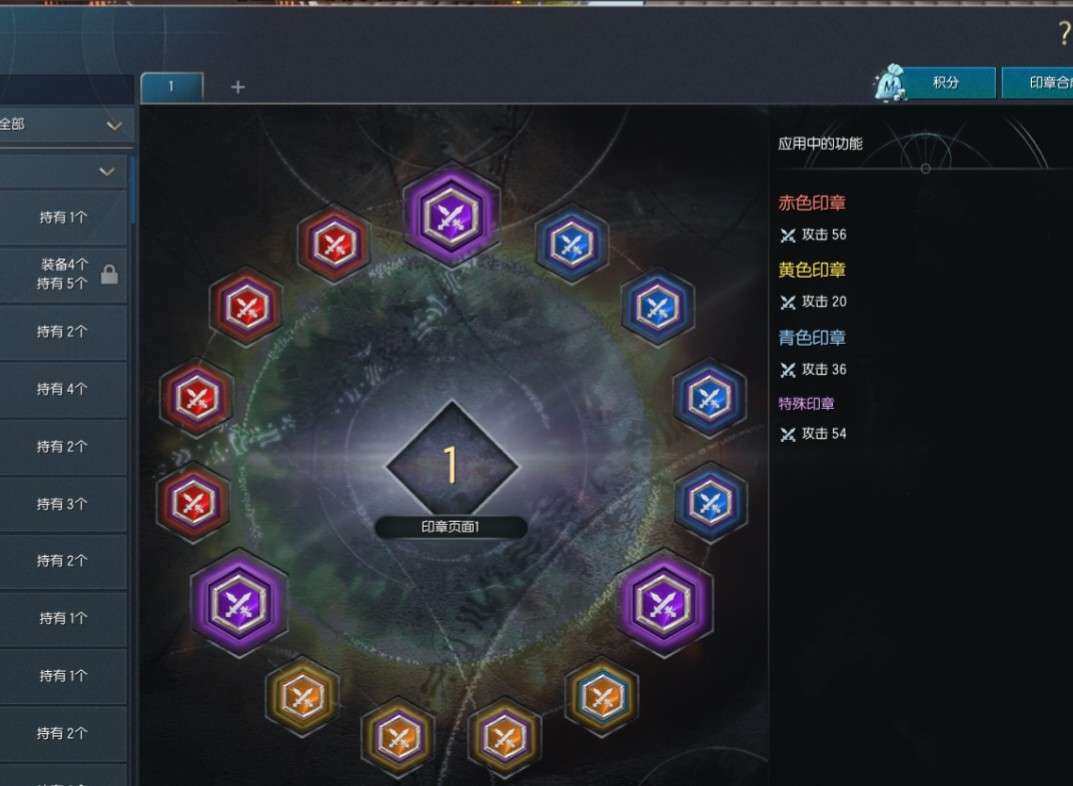
Task: Select the 持有3个 list item
Action: coord(63,504)
